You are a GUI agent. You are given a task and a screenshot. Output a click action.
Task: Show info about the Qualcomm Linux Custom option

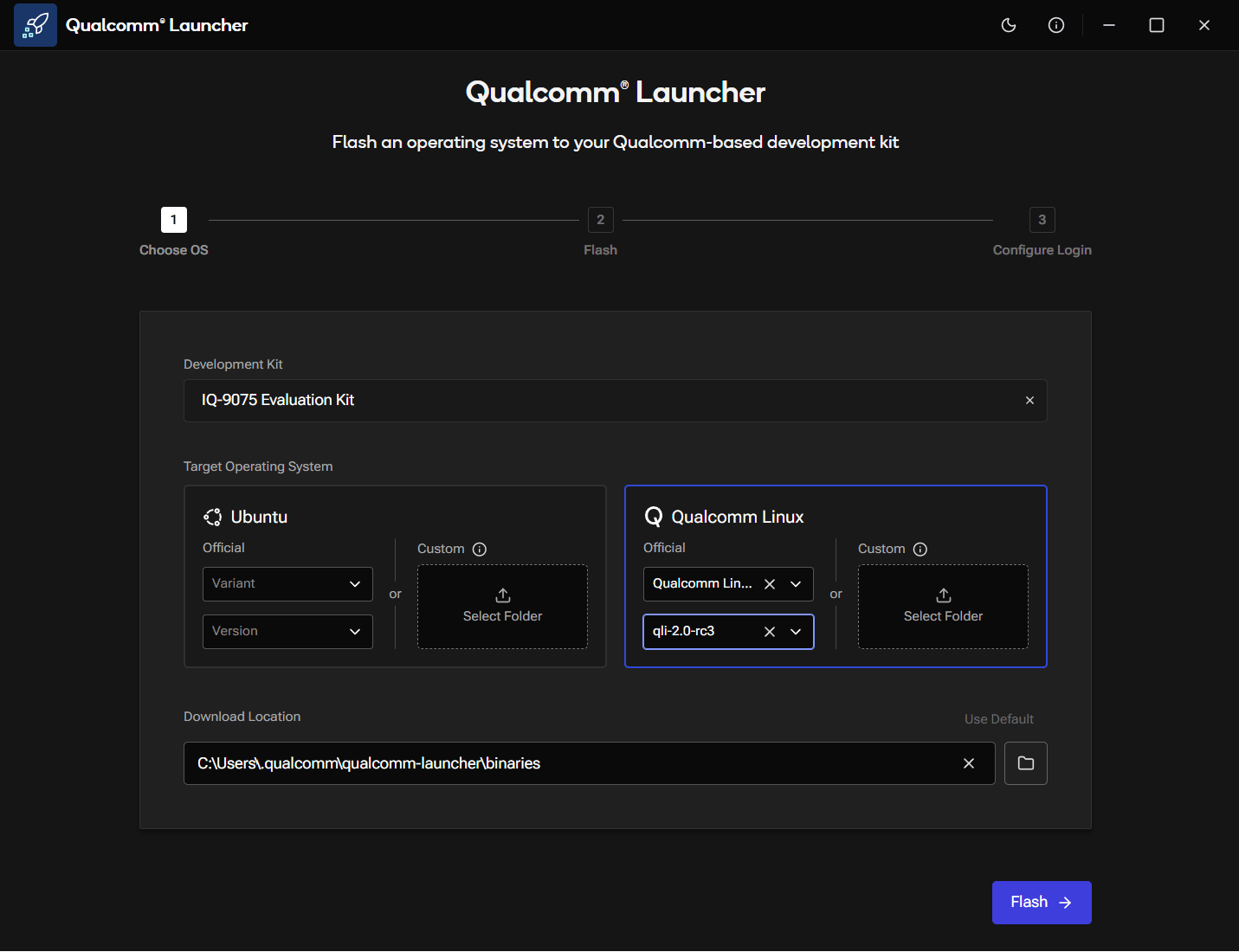[920, 550]
